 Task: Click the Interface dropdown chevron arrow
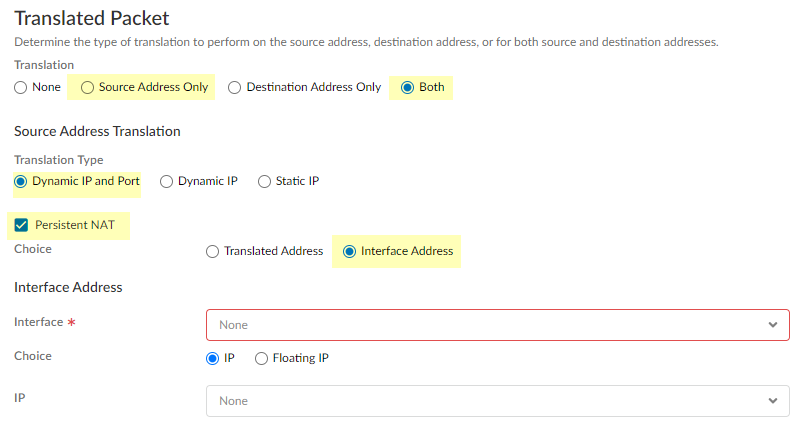coord(772,325)
